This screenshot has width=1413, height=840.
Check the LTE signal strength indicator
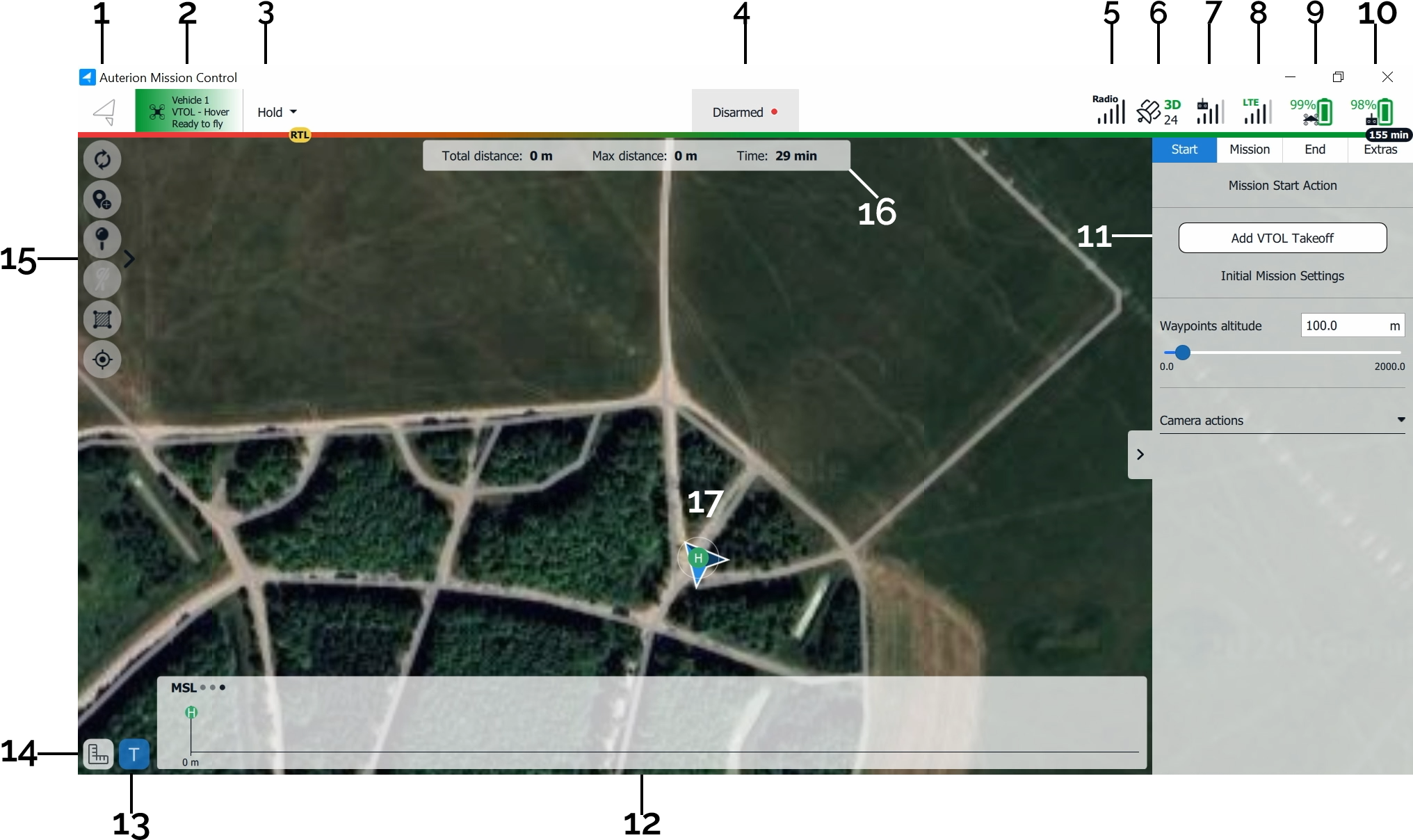pos(1257,111)
